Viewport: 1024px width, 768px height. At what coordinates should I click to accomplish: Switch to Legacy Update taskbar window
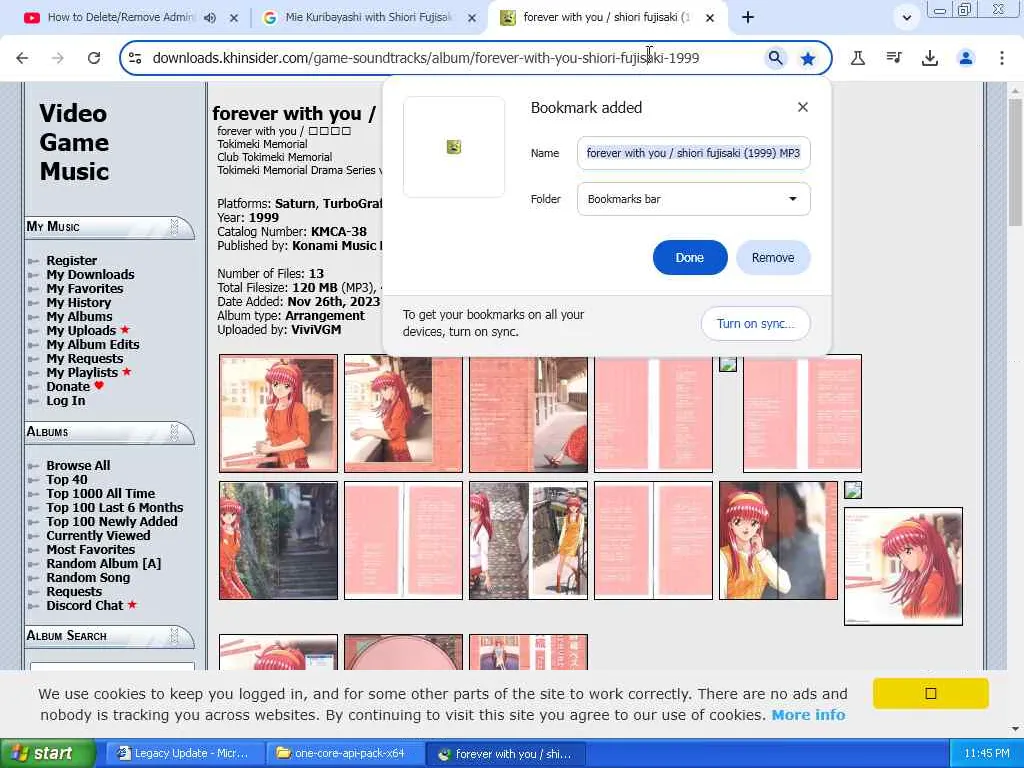184,754
